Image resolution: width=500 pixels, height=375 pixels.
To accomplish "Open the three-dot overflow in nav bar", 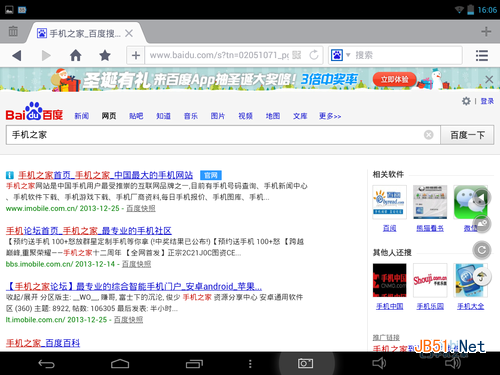I will [x=250, y=364].
